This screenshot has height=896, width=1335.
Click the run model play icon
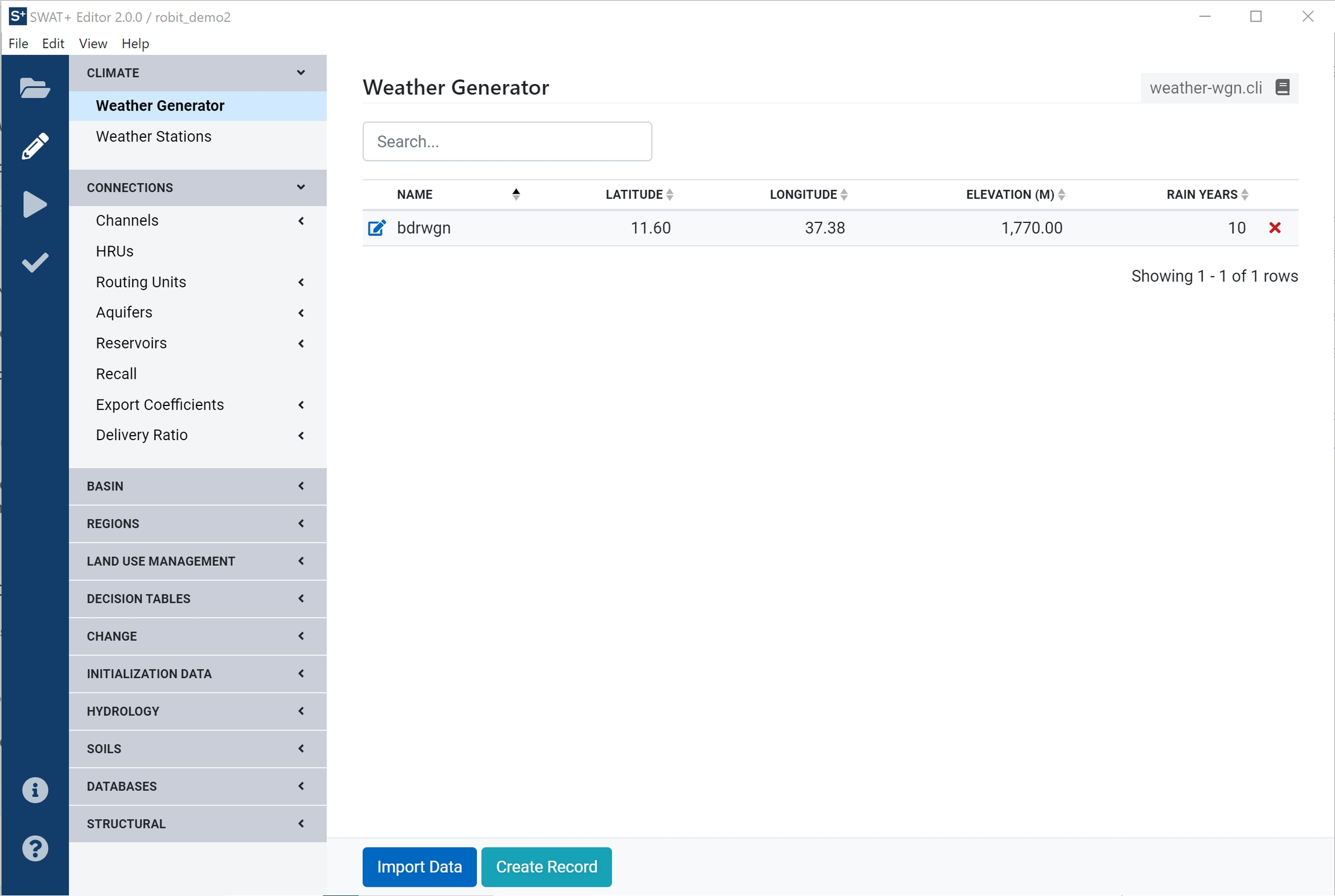point(34,204)
